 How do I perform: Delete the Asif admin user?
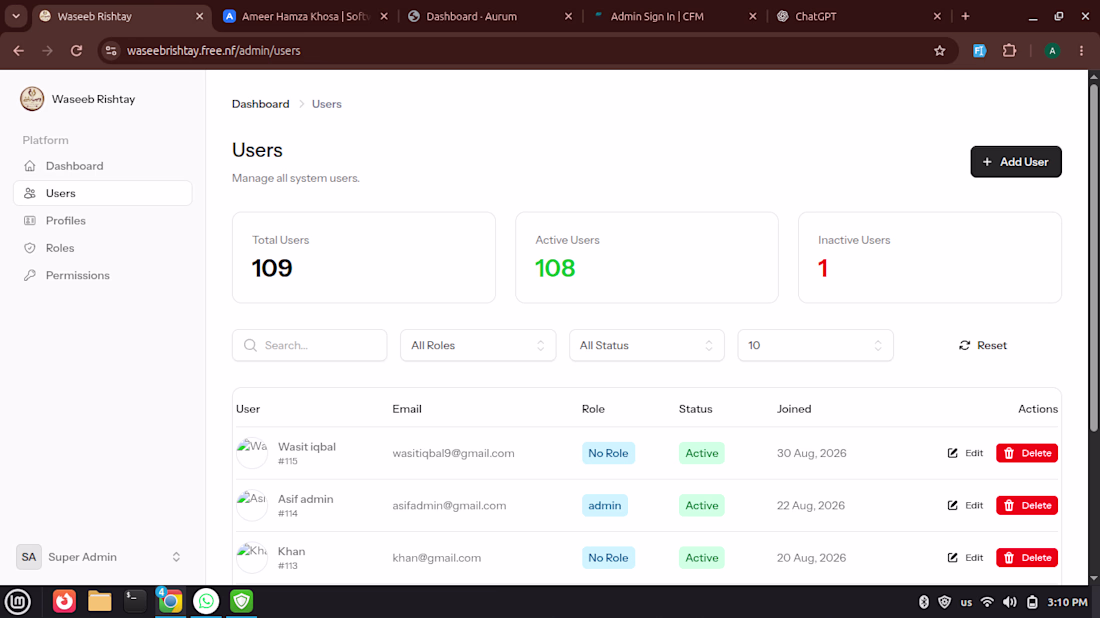point(1027,505)
